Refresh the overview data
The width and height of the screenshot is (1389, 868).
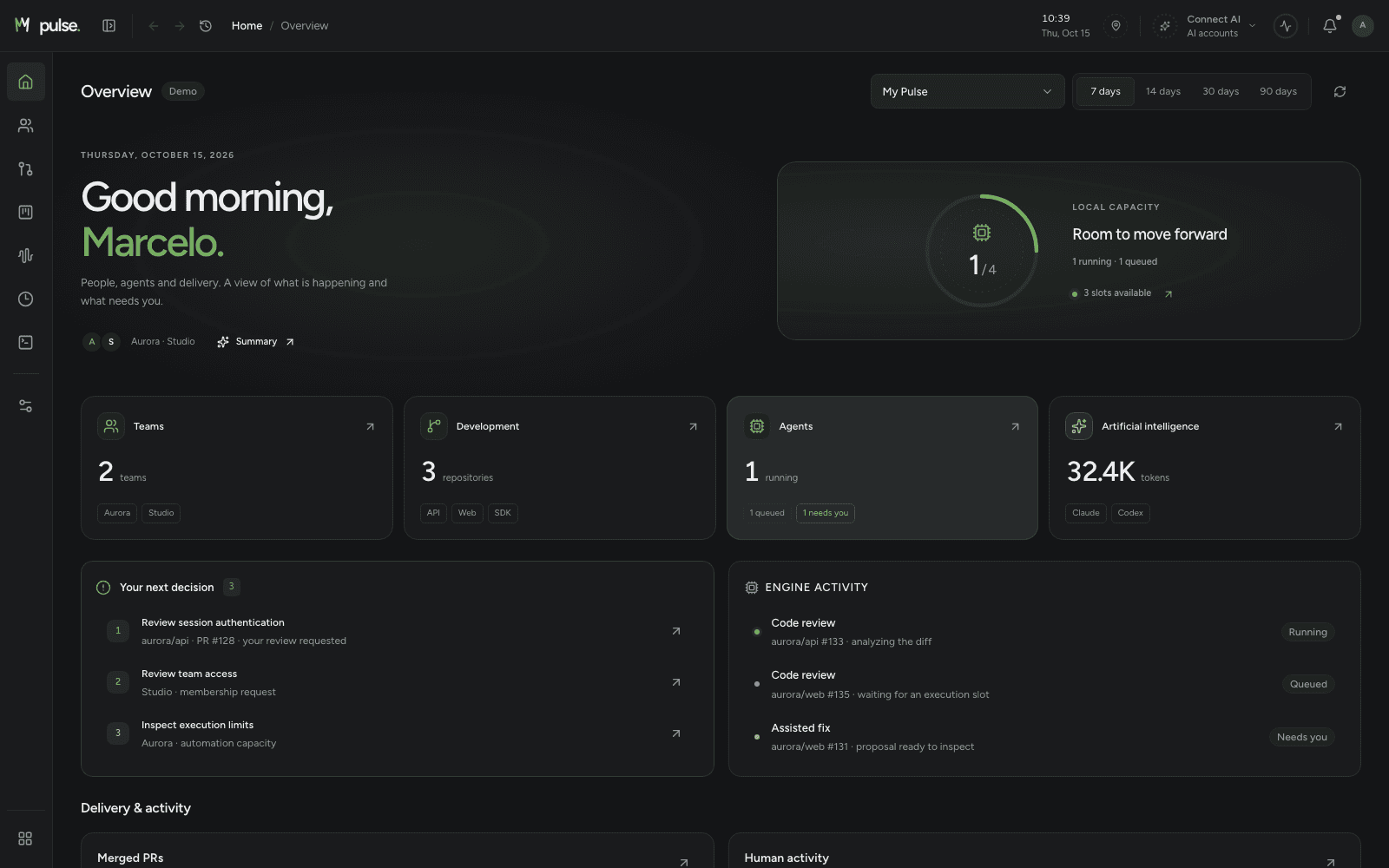(x=1340, y=91)
